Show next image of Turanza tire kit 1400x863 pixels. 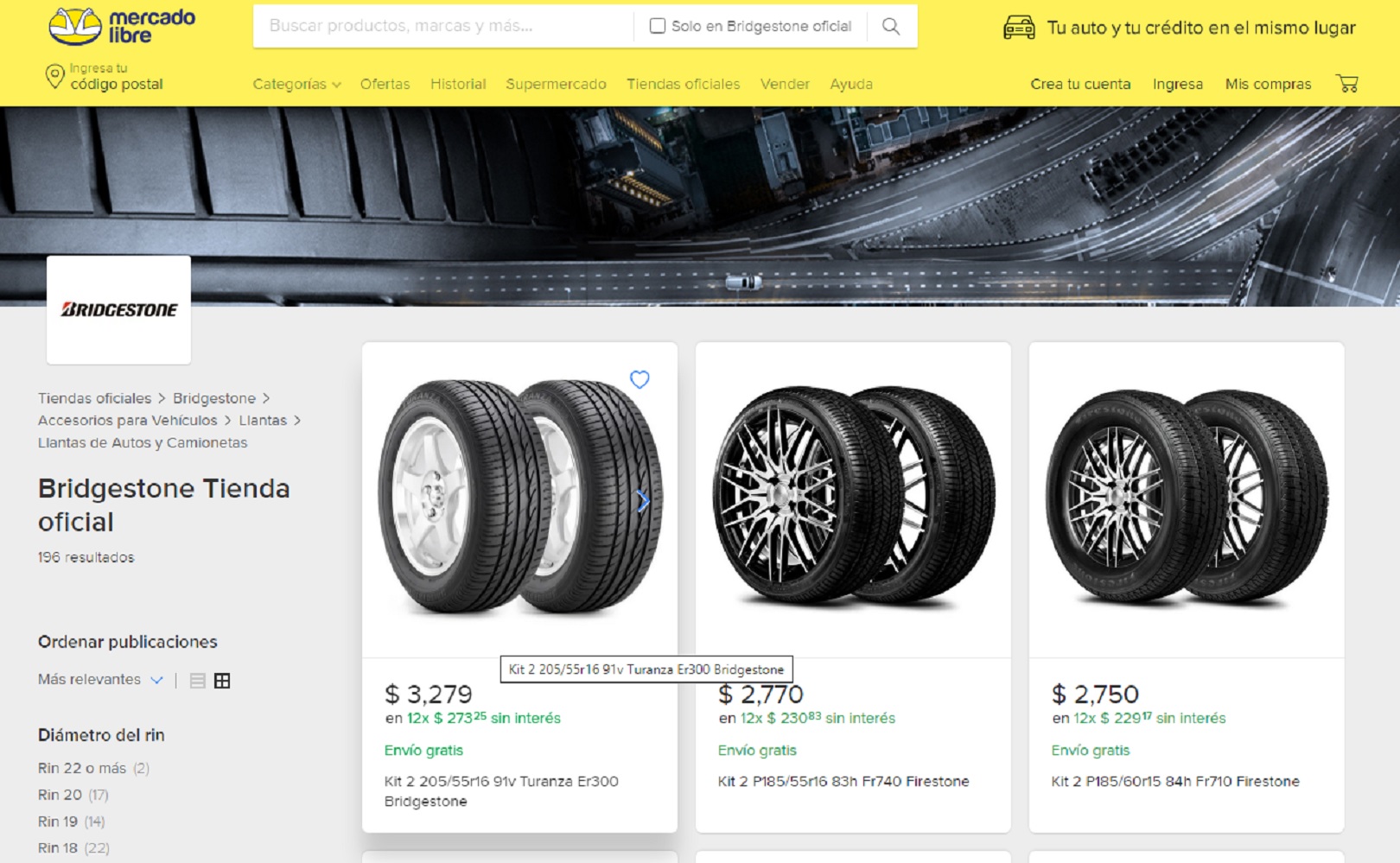tap(643, 501)
